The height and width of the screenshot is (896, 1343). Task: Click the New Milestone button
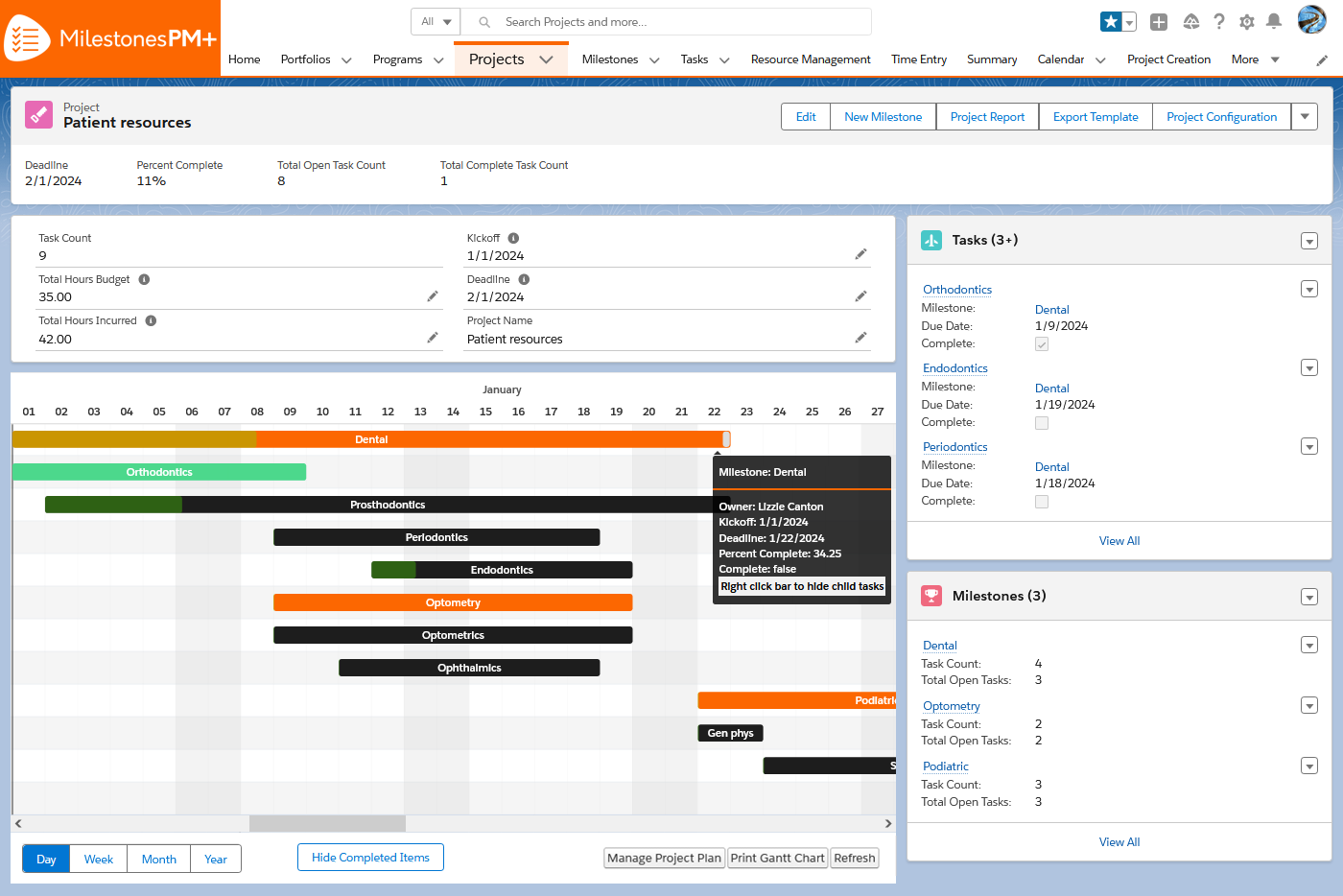pos(882,116)
